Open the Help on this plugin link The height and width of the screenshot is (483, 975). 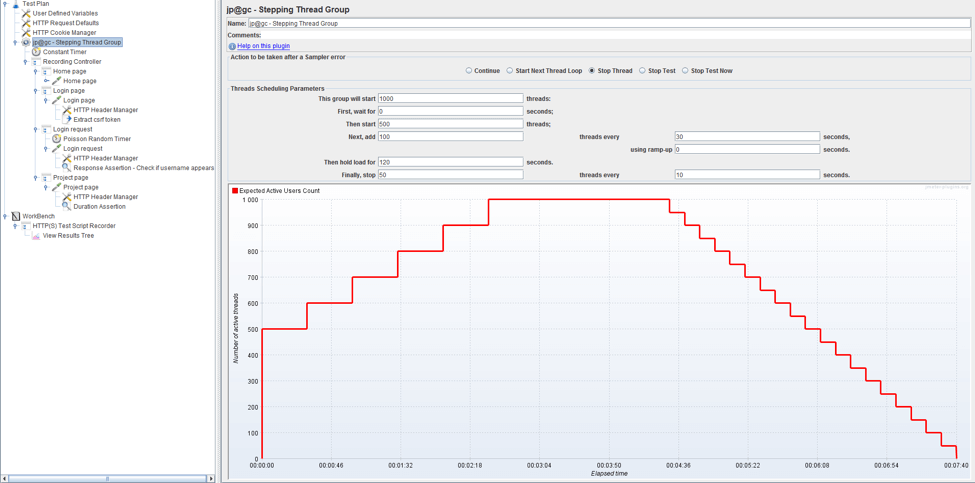(x=263, y=46)
